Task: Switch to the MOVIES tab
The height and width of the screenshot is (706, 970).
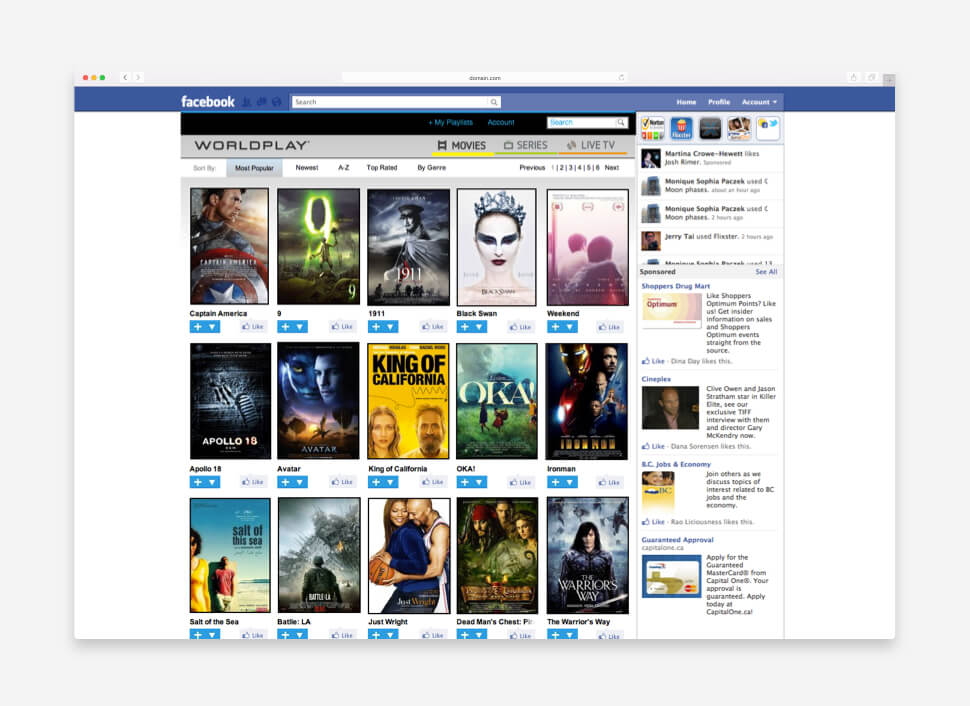Action: point(461,145)
